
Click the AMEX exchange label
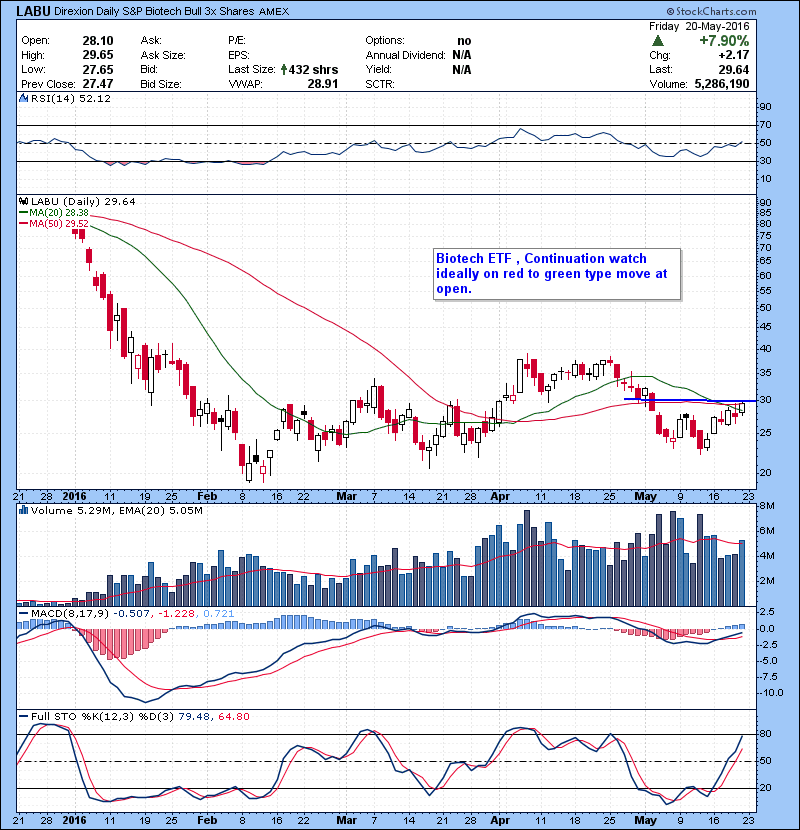pyautogui.click(x=274, y=11)
